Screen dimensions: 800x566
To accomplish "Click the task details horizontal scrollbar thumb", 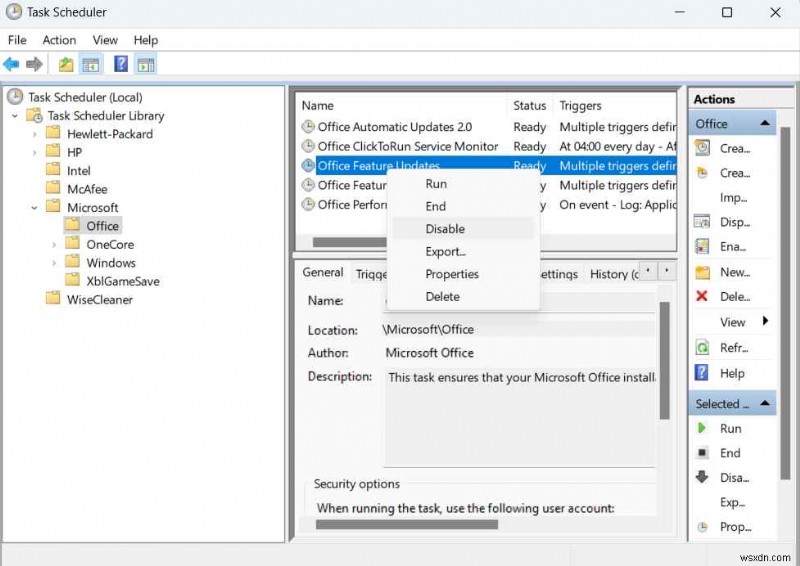I will [x=407, y=524].
